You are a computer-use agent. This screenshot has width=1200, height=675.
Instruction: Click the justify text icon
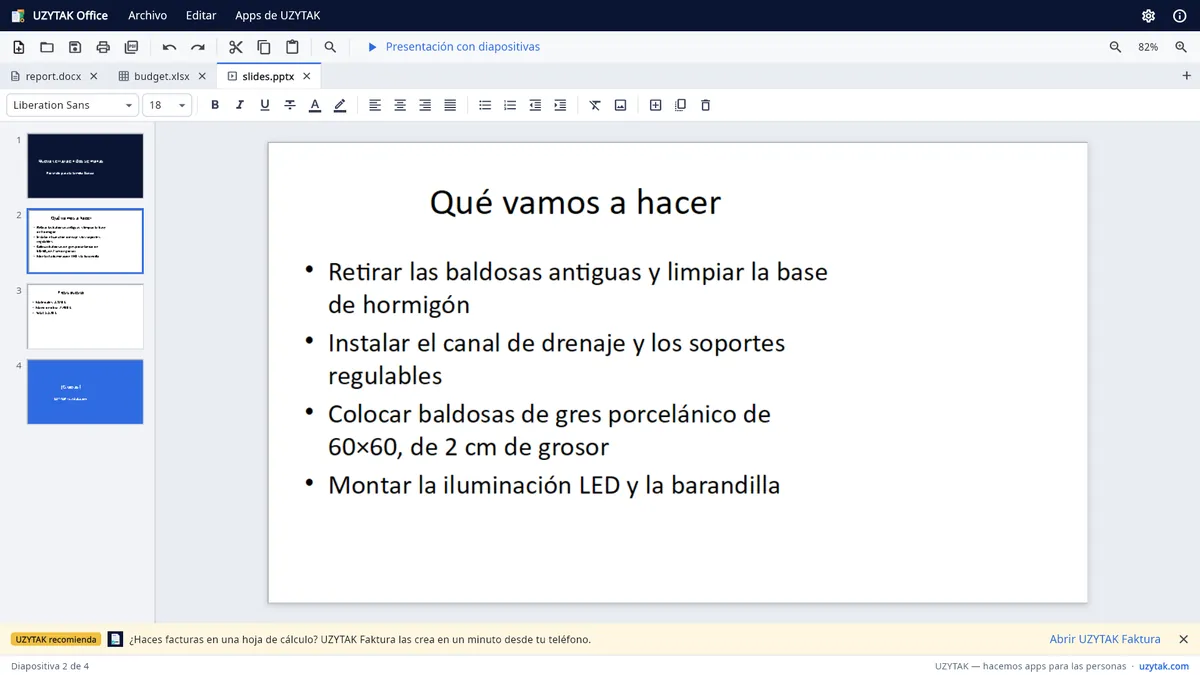(x=450, y=105)
